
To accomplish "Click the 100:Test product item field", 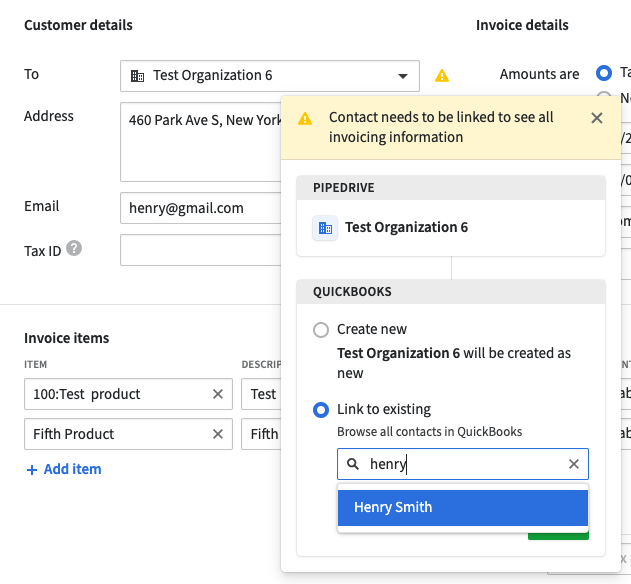I will click(128, 394).
